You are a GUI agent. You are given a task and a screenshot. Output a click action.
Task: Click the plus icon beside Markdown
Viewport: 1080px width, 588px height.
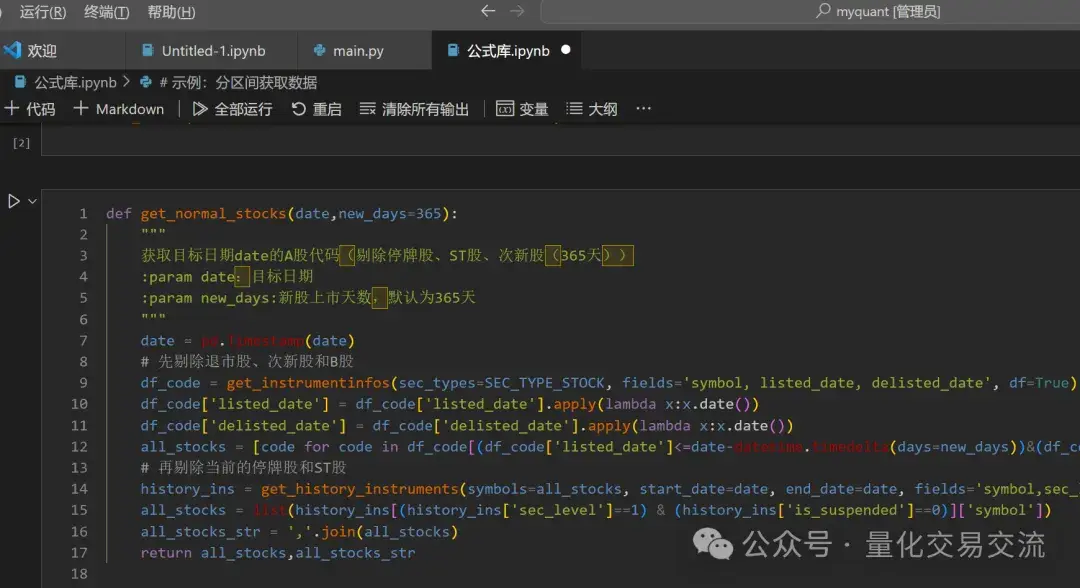click(81, 108)
